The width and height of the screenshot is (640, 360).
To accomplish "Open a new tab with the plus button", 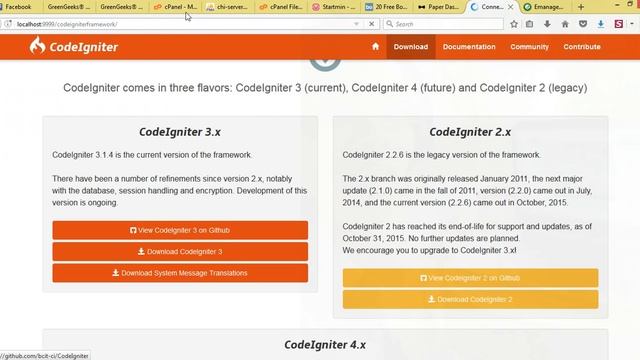I will pyautogui.click(x=581, y=7).
